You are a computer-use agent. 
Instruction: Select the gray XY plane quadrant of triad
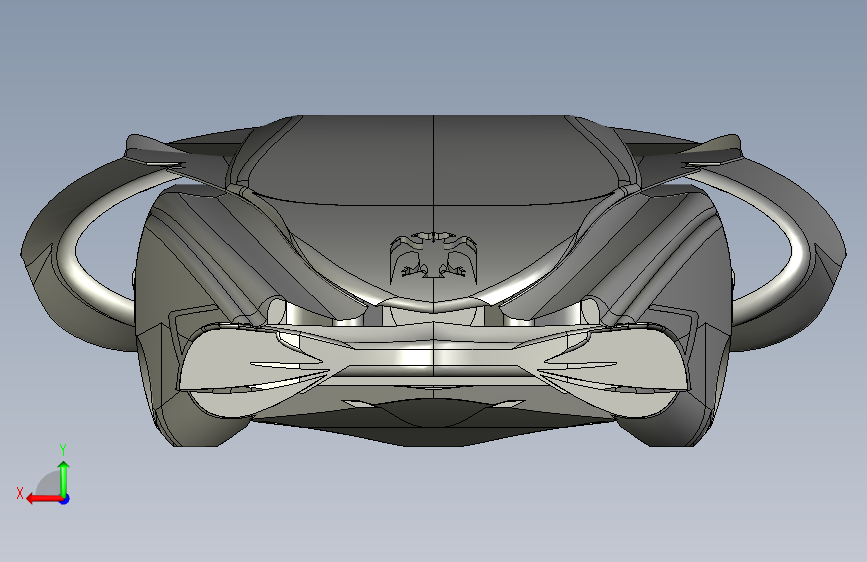pyautogui.click(x=50, y=484)
